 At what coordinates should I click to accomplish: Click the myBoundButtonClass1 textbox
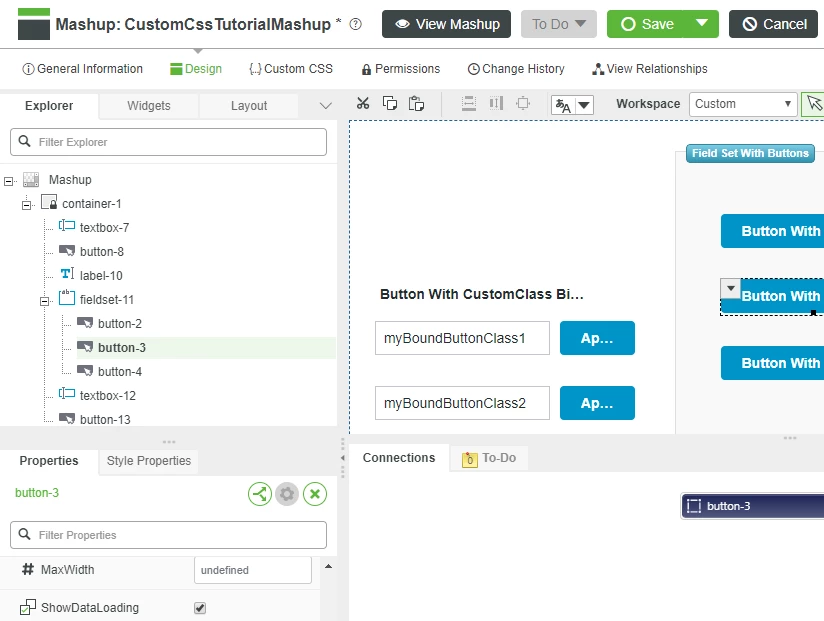coord(462,338)
